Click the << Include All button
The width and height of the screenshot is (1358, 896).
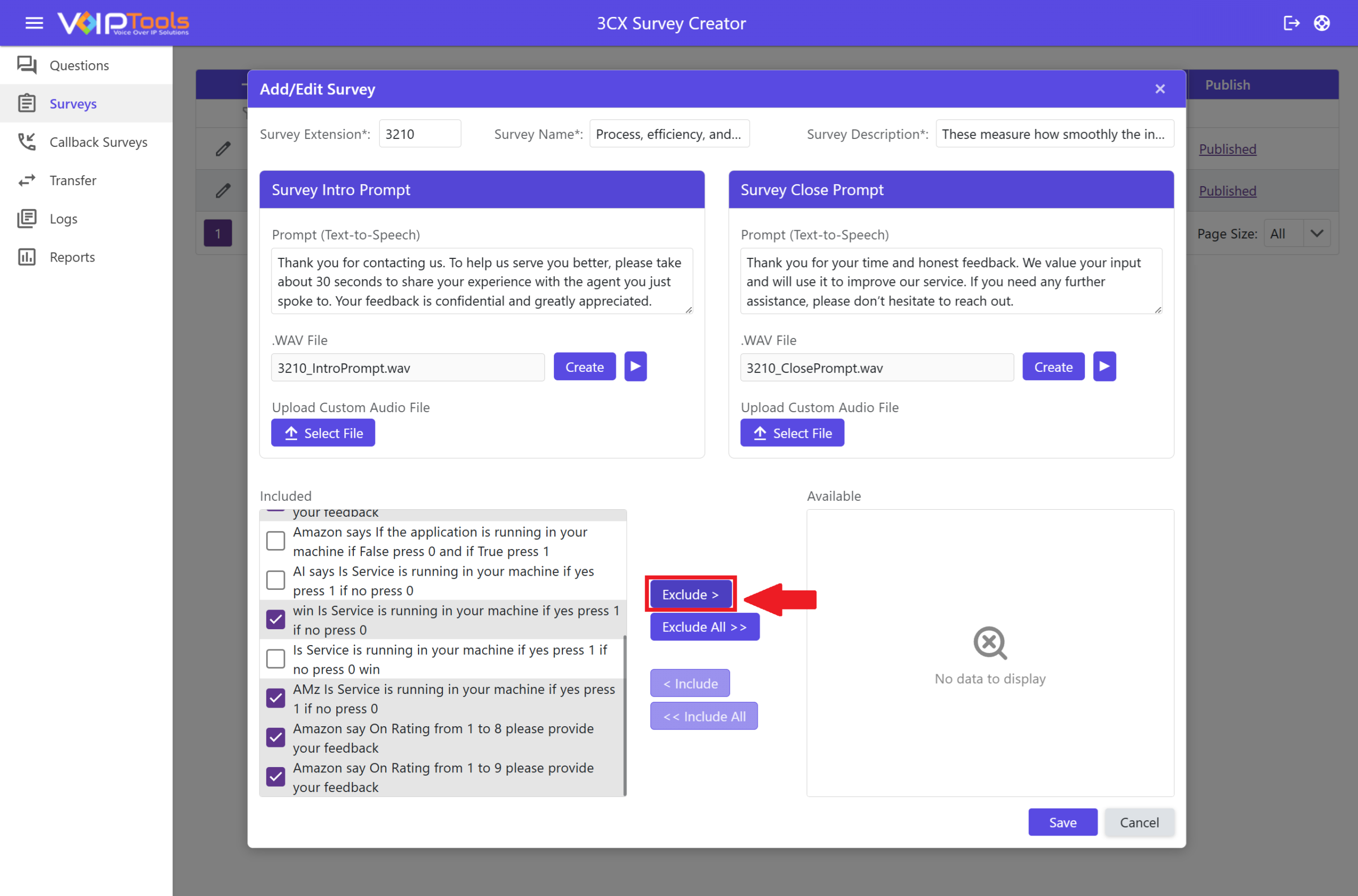coord(704,716)
